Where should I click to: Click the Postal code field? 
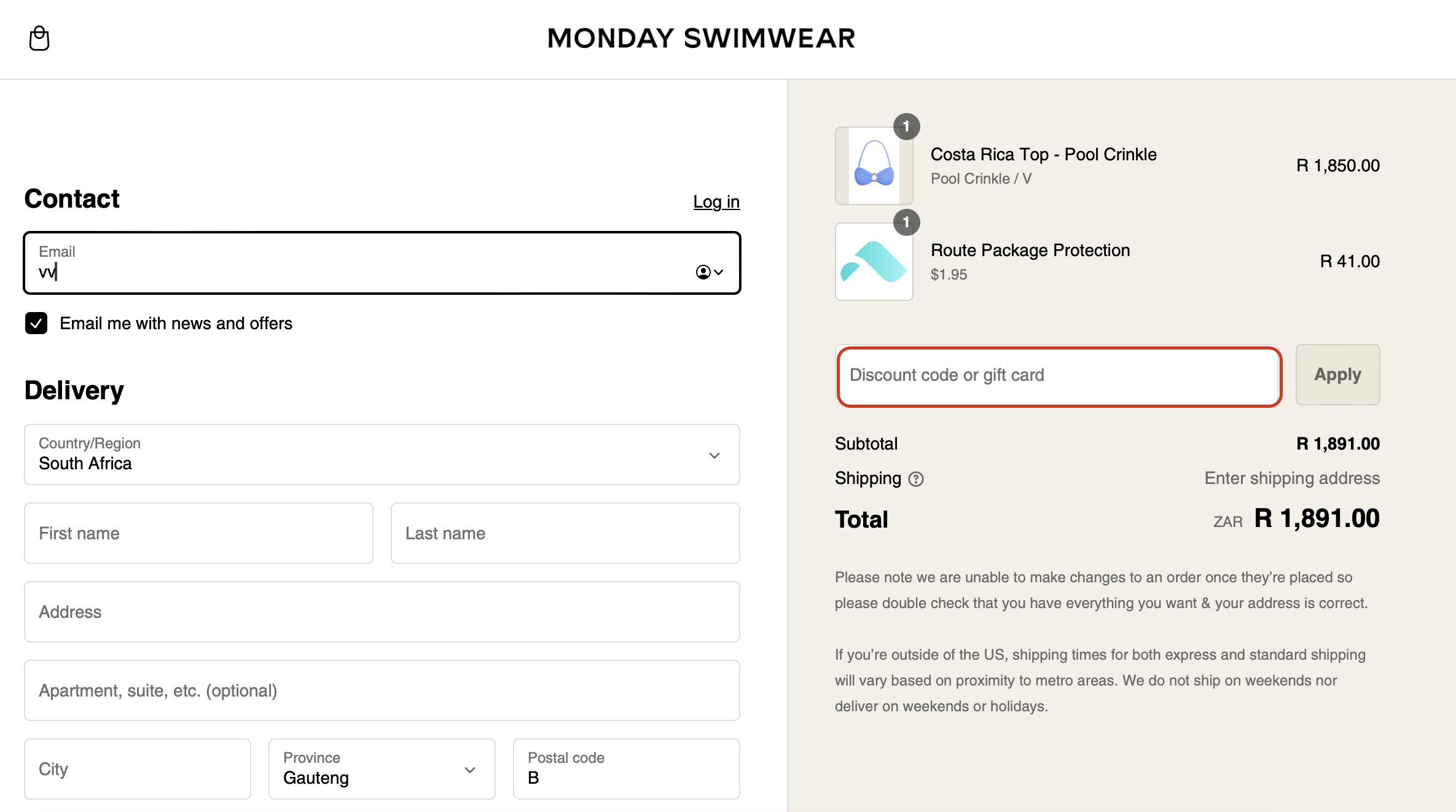coord(625,769)
